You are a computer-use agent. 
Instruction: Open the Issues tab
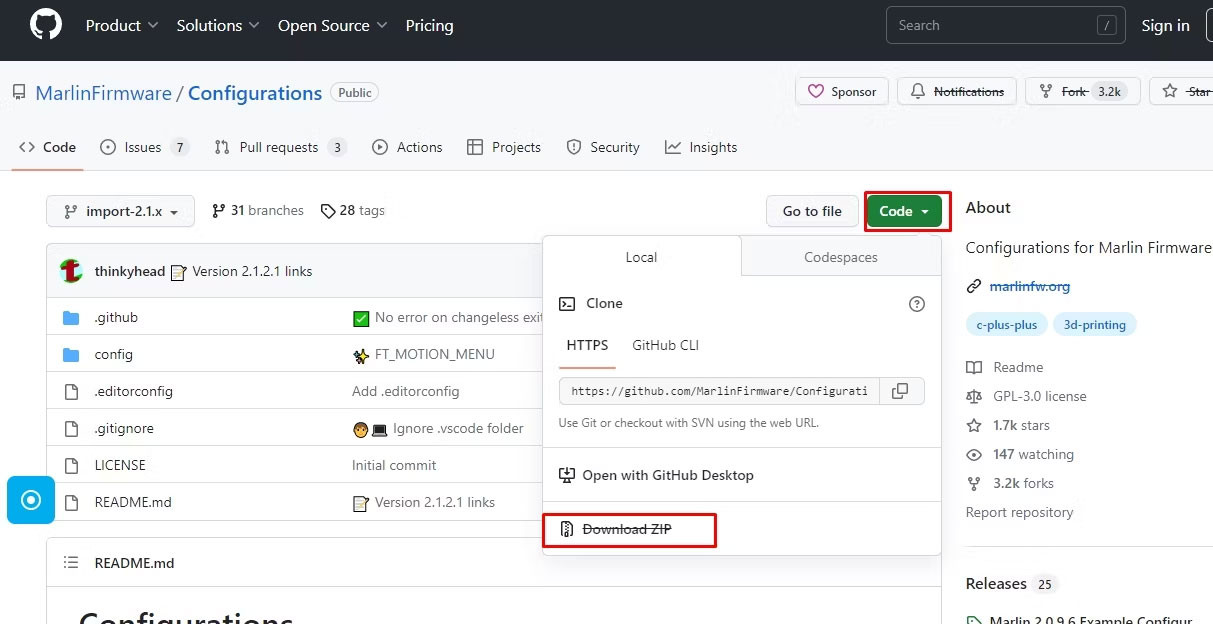pyautogui.click(x=144, y=148)
